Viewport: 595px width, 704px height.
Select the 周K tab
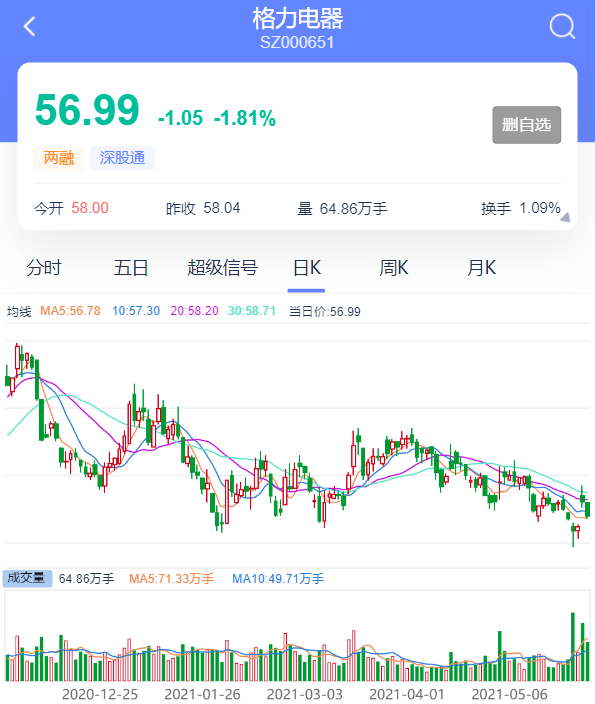394,268
